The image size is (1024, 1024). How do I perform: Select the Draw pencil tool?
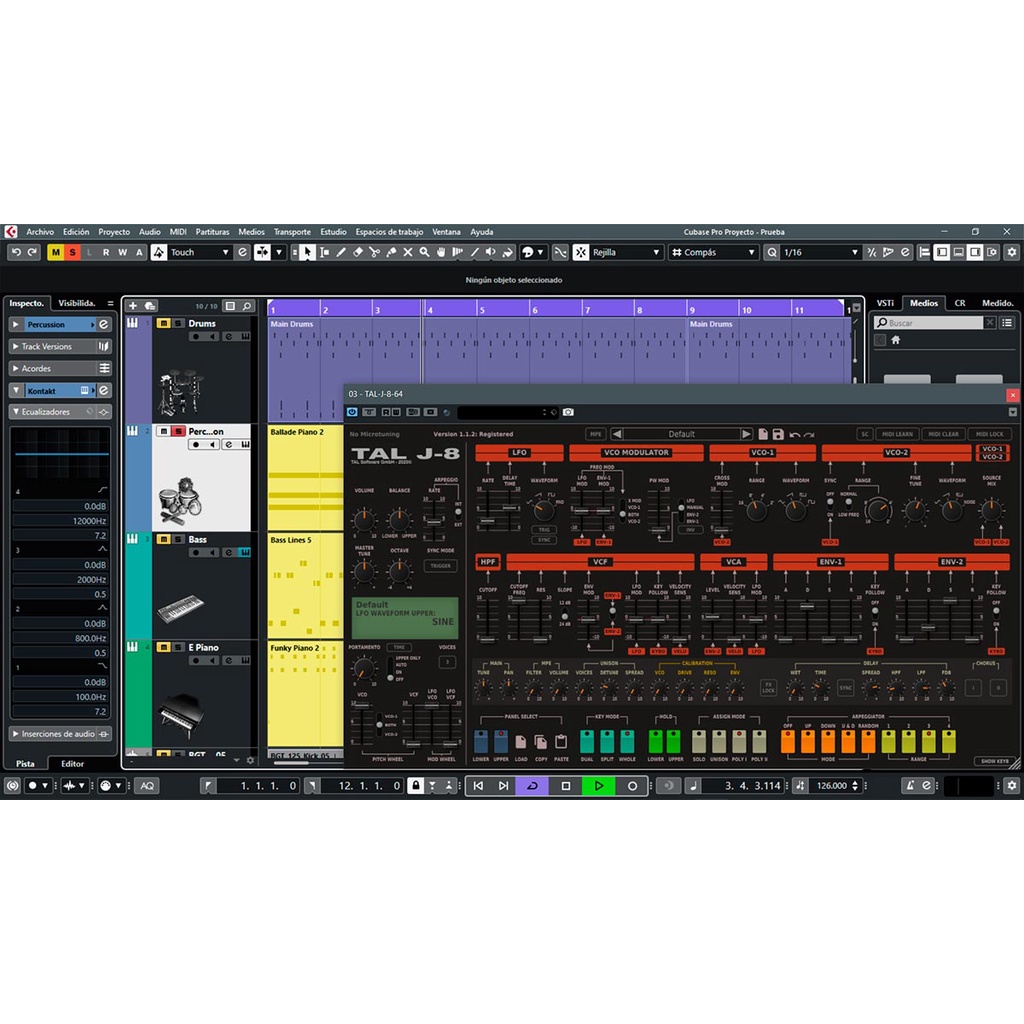341,252
